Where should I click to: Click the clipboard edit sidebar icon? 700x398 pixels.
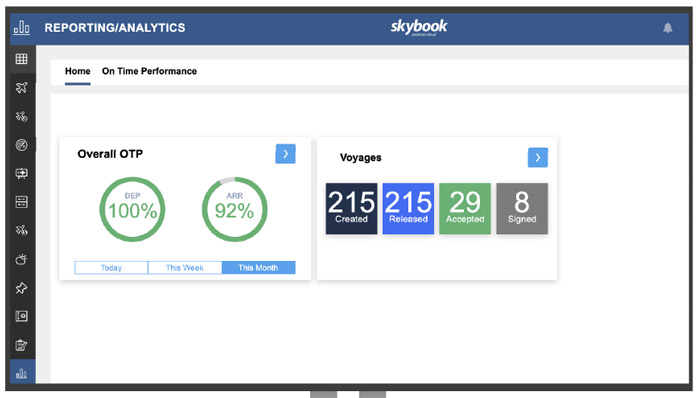21,345
